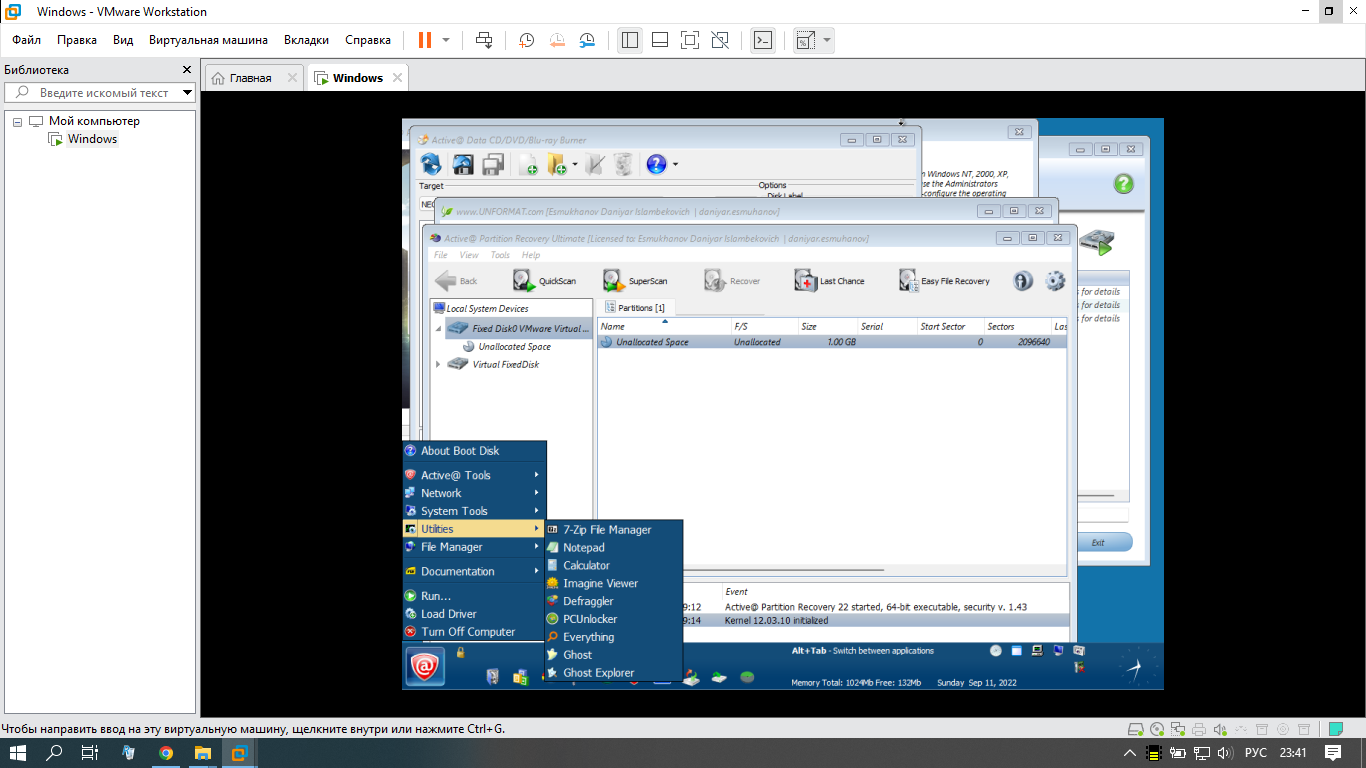1366x768 pixels.
Task: Open help dropdown arrow in Burner toolbar
Action: [675, 164]
